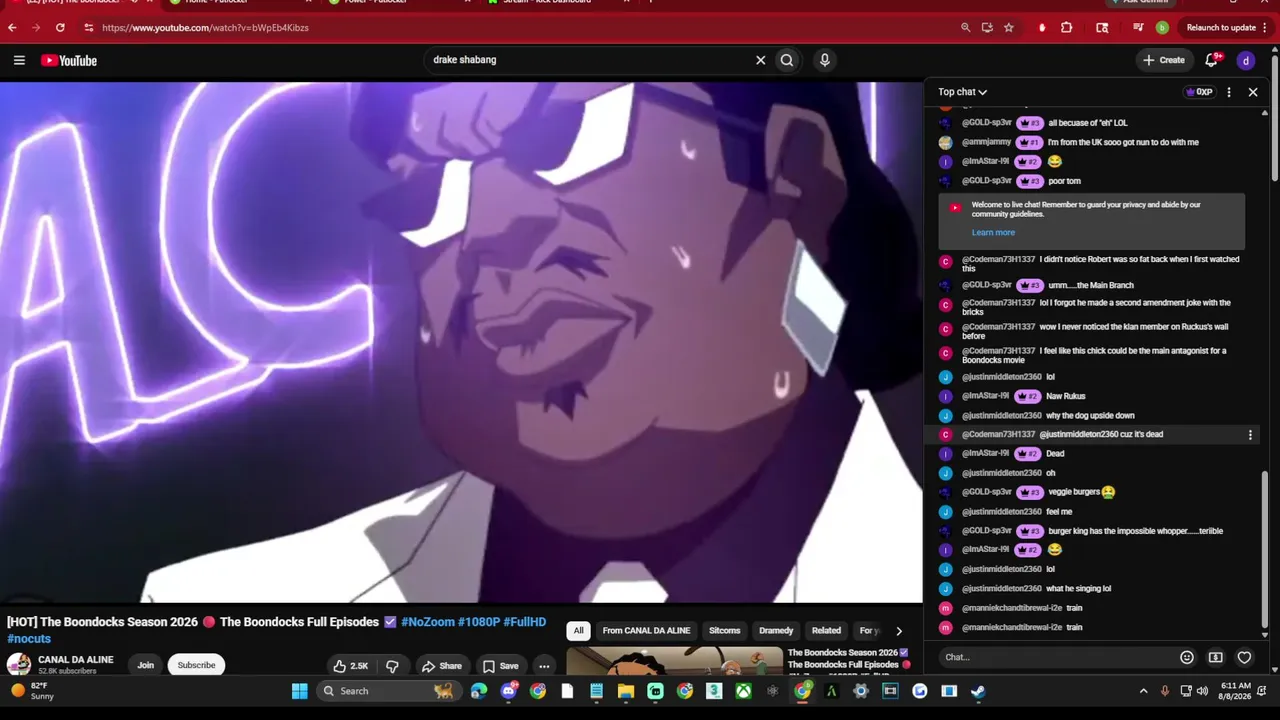Launch Steam from the taskbar

[978, 691]
